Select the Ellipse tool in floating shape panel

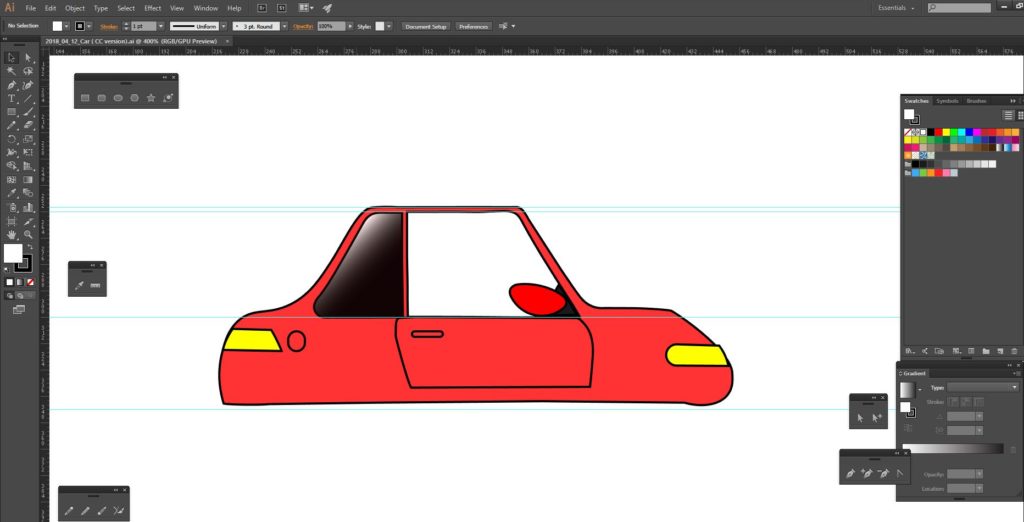click(118, 98)
